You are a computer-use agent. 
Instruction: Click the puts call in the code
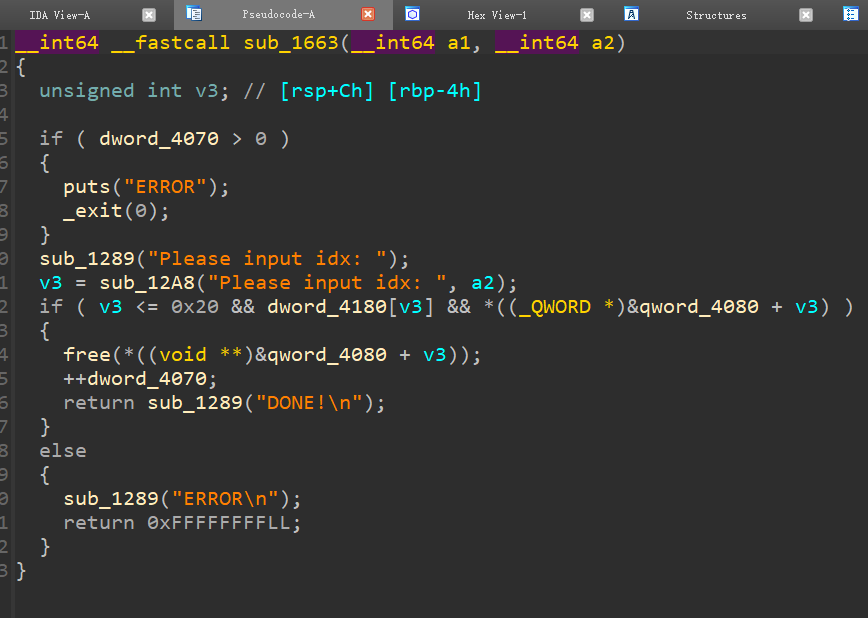click(x=87, y=187)
